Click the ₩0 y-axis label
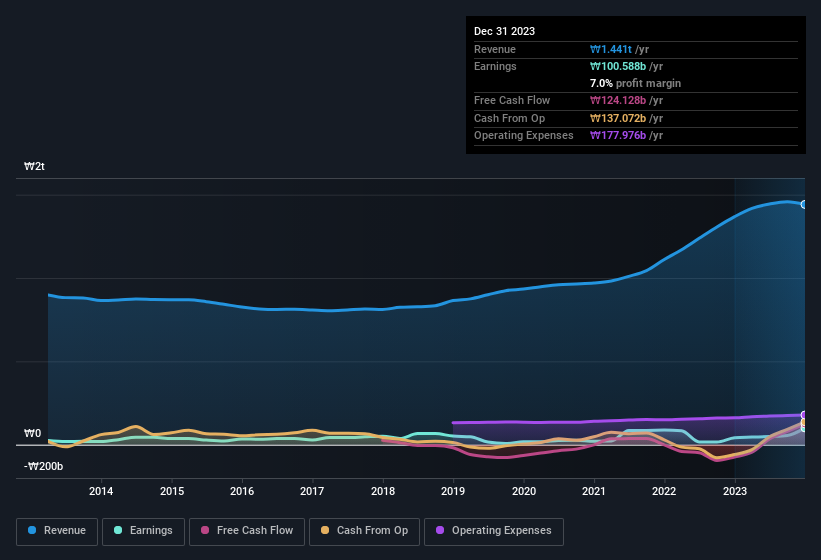 coord(32,433)
